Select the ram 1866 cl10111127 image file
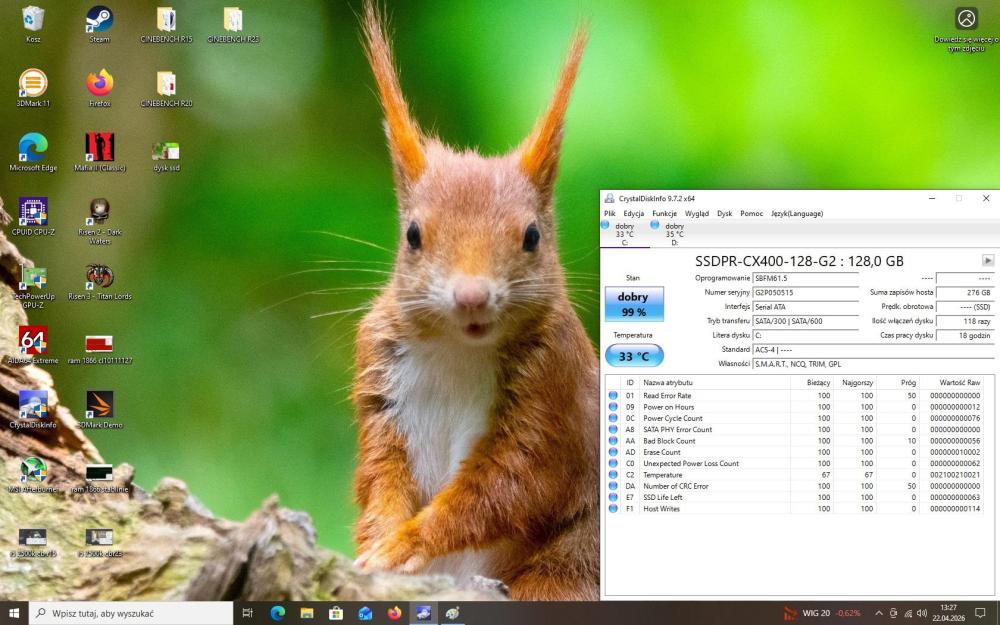This screenshot has width=1000, height=625. (99, 349)
